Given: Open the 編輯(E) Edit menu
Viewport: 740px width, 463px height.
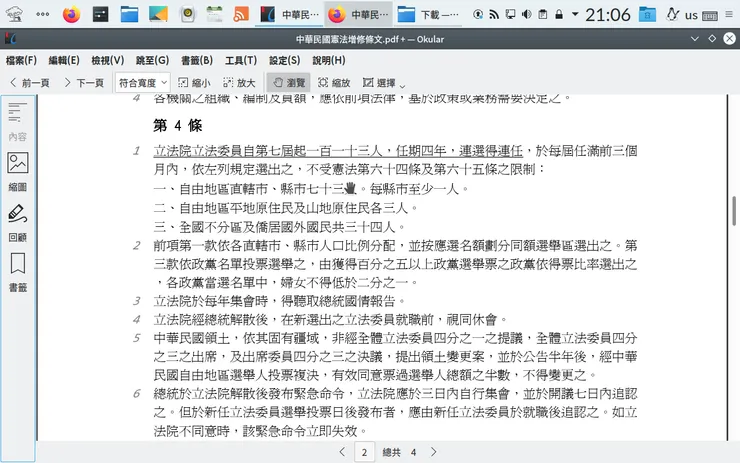Looking at the screenshot, I should 64,60.
